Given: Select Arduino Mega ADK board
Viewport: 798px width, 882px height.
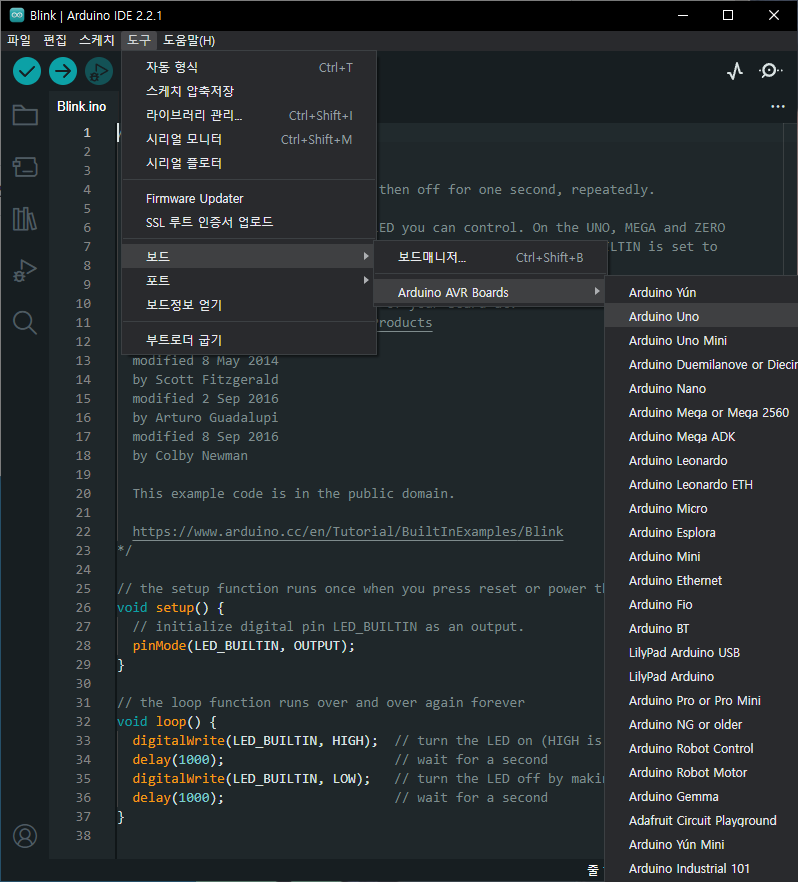Looking at the screenshot, I should coord(701,436).
